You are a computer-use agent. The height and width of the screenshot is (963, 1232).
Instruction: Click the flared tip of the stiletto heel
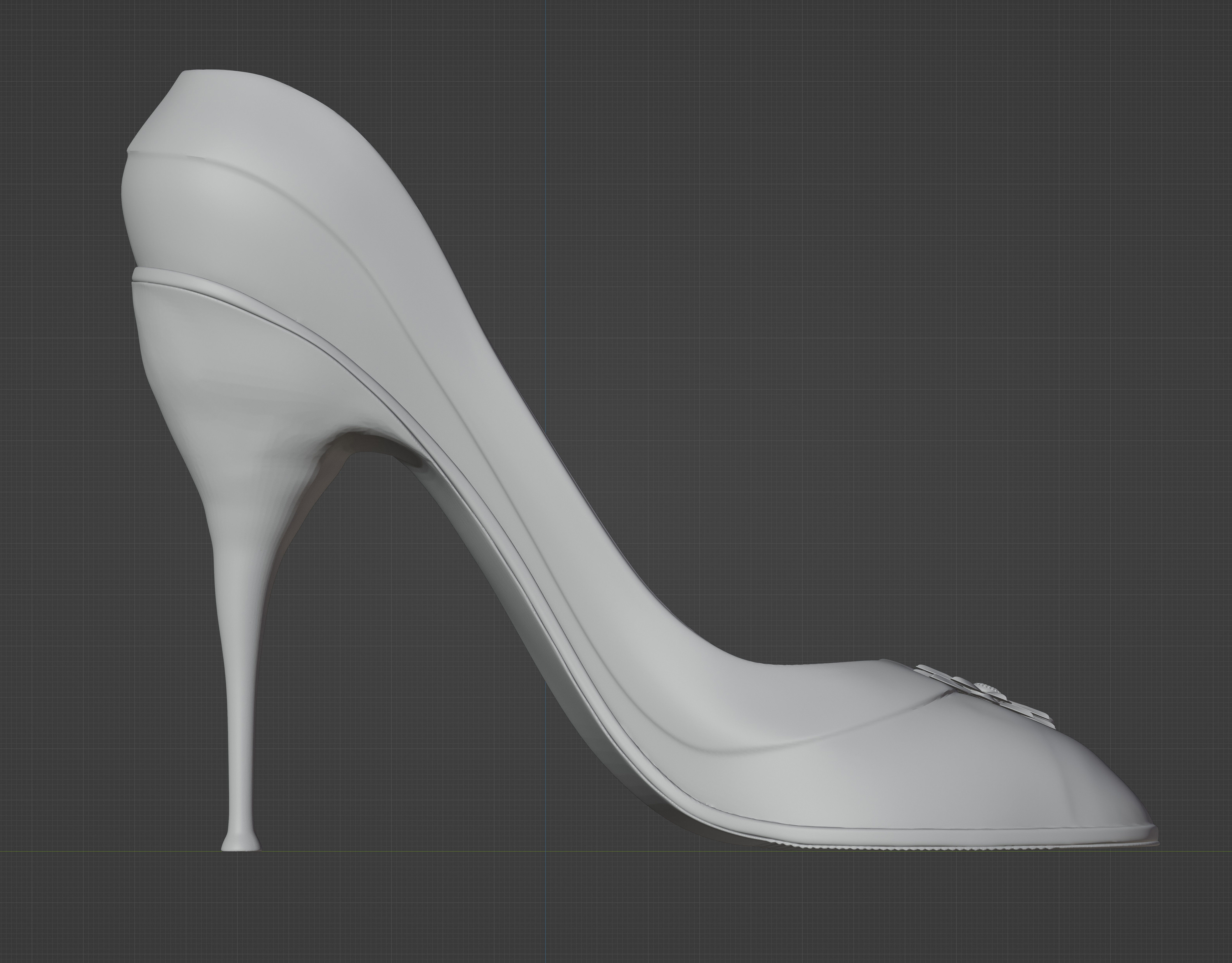pos(241,841)
